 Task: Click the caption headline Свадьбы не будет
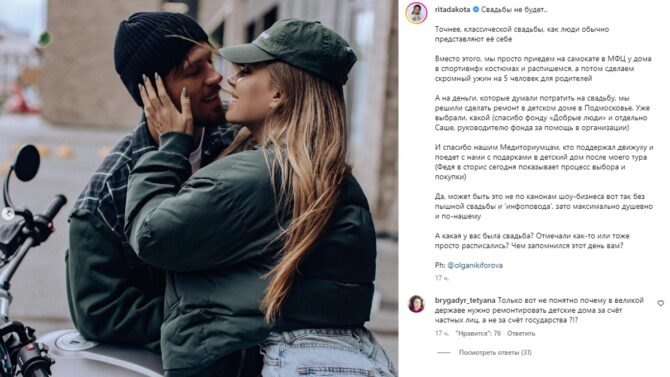pos(514,9)
